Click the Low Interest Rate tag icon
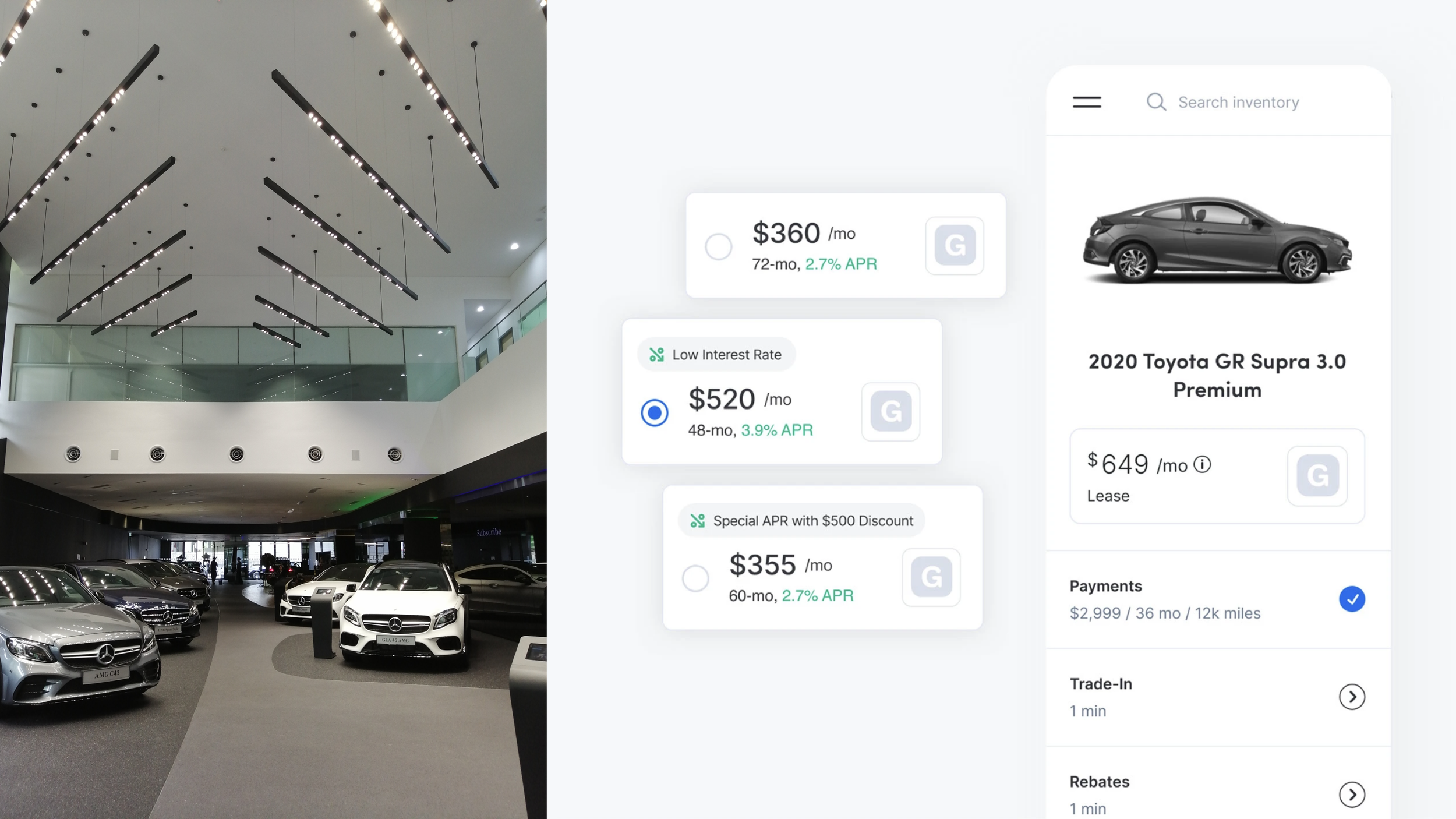This screenshot has height=819, width=1456. 656,355
